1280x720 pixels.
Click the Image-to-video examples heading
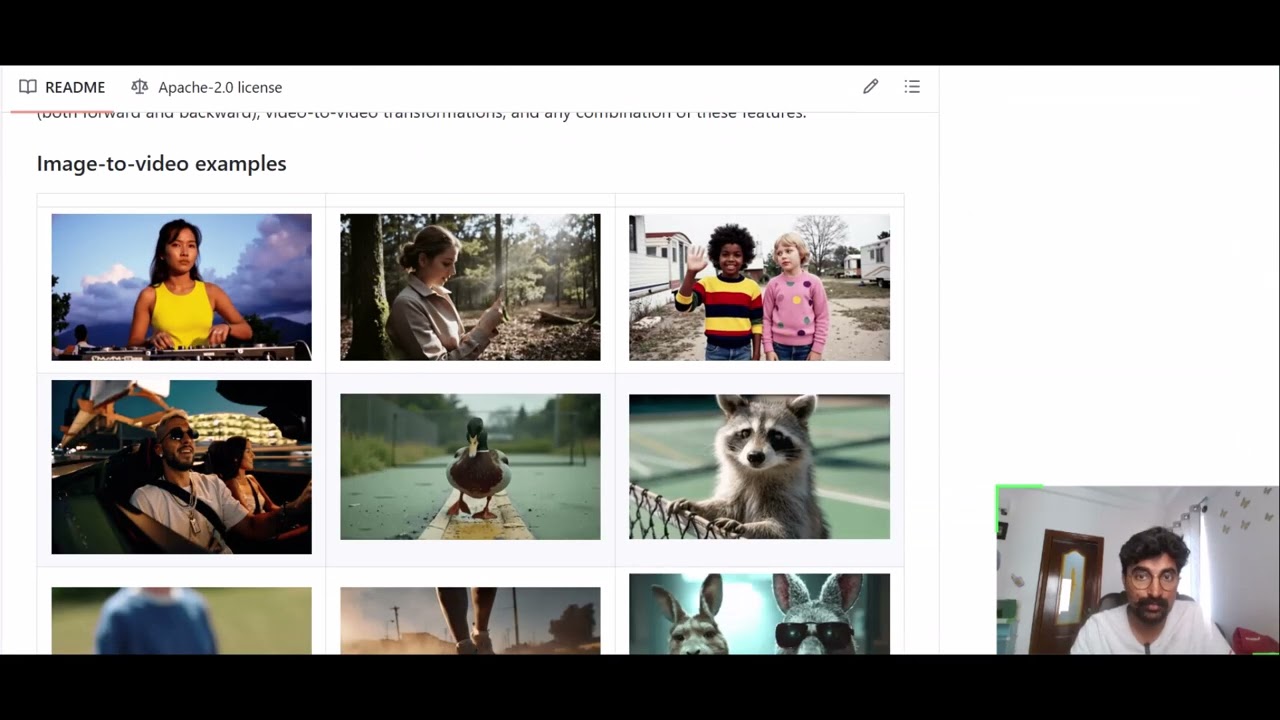[161, 163]
